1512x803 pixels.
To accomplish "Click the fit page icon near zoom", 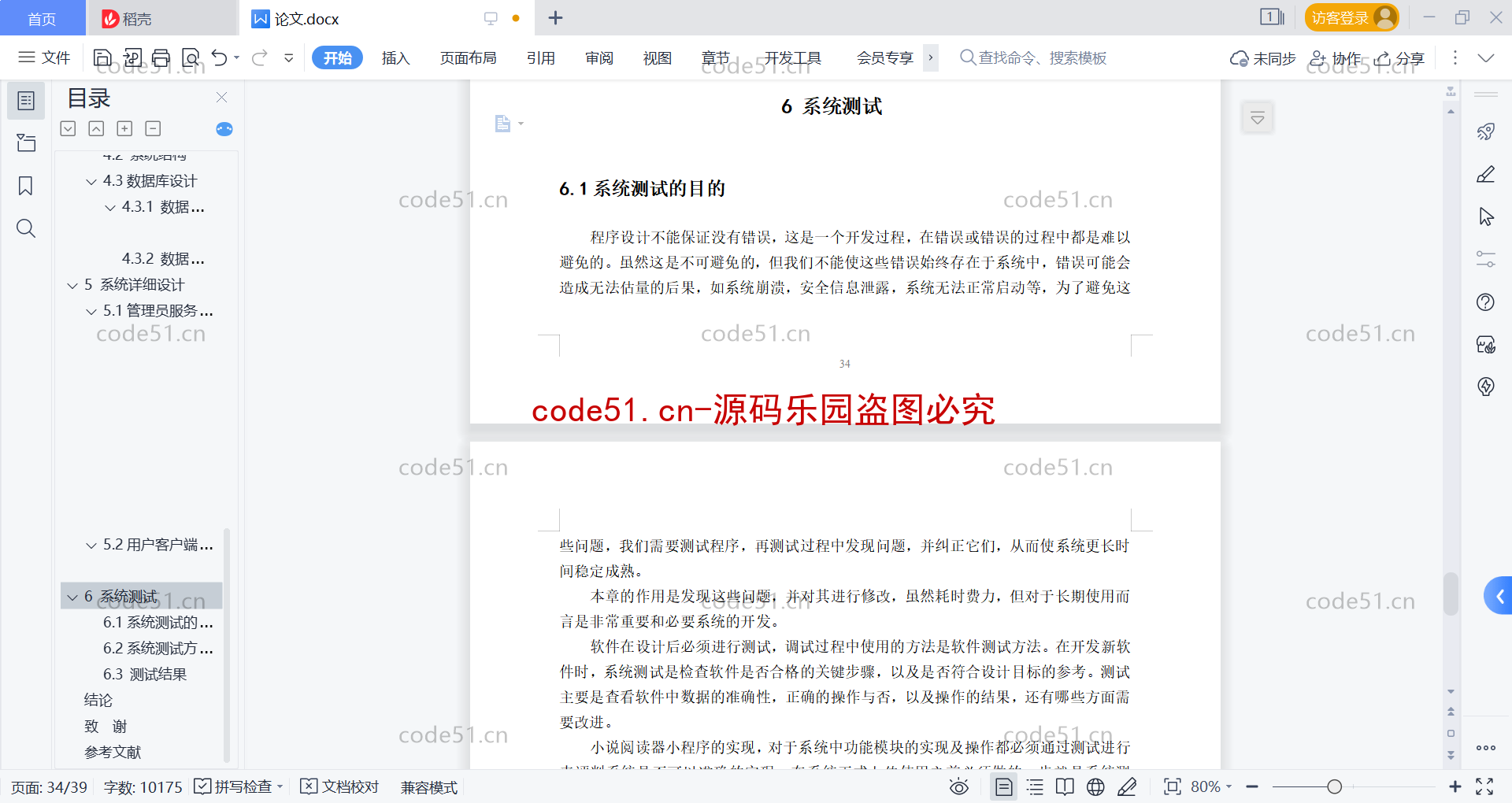I will click(x=1173, y=786).
